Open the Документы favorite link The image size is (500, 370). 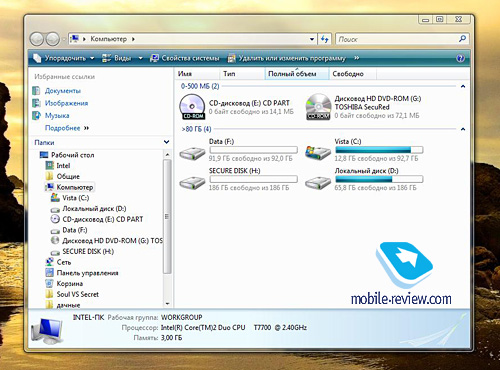coord(63,91)
